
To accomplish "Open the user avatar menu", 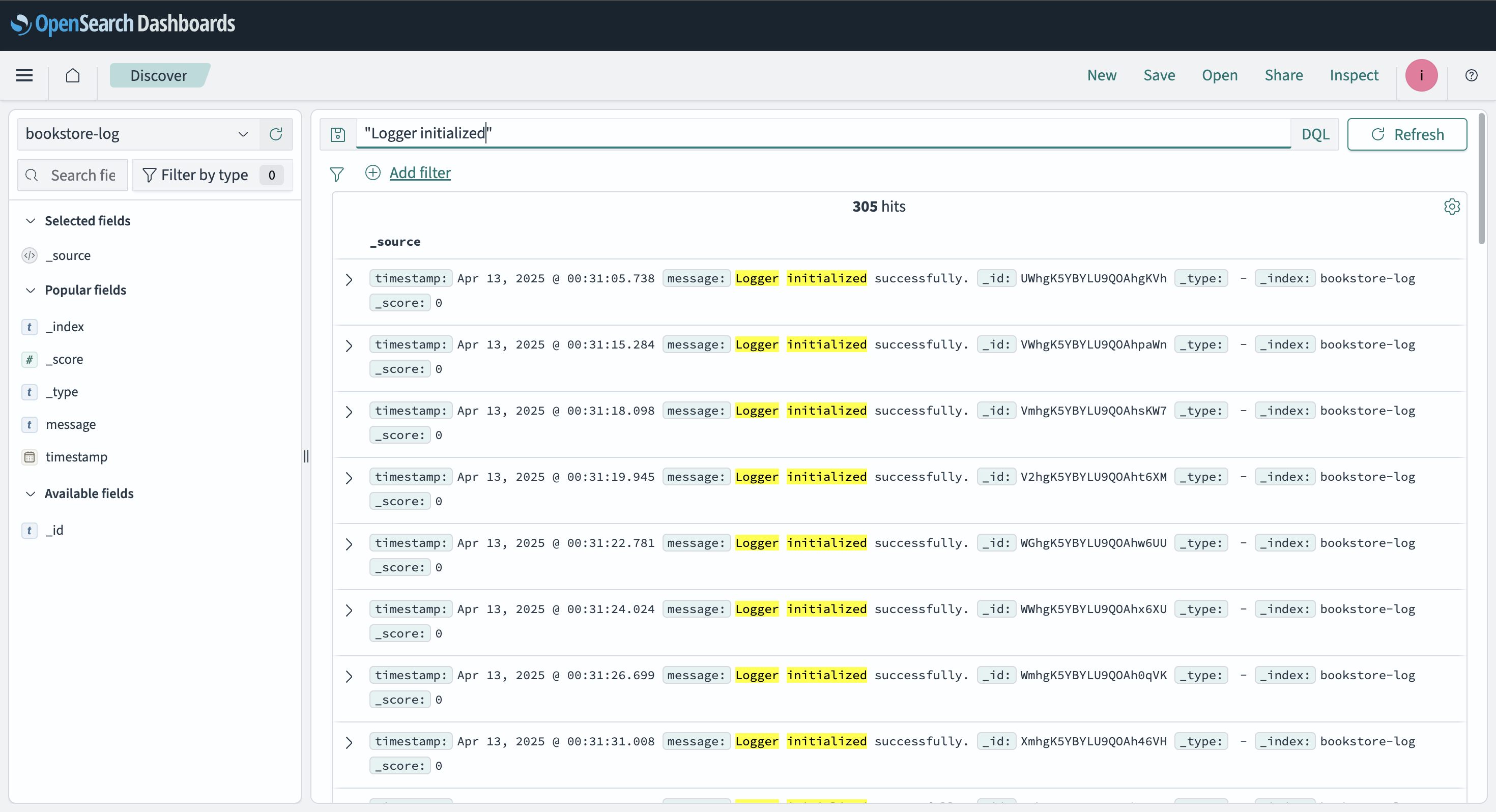I will point(1421,75).
